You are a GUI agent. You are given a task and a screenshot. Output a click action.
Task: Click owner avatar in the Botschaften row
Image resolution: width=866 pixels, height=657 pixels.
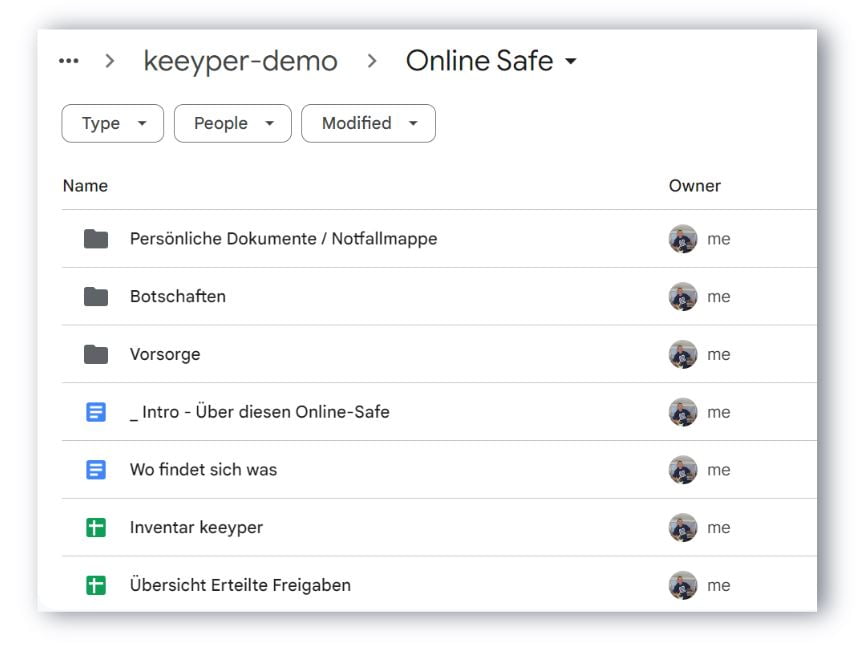point(683,297)
